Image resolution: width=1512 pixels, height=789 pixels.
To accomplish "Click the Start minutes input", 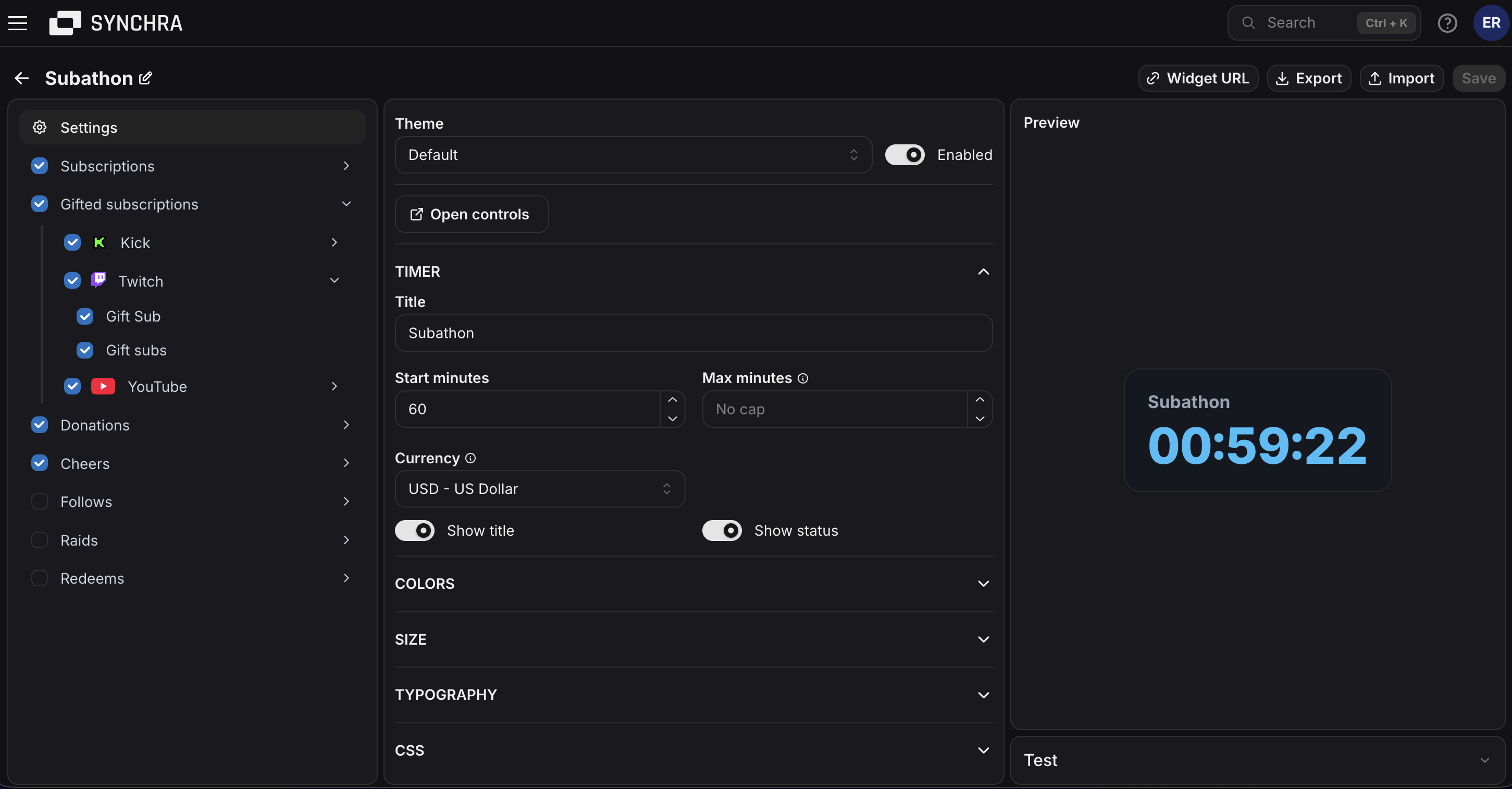I will point(528,409).
